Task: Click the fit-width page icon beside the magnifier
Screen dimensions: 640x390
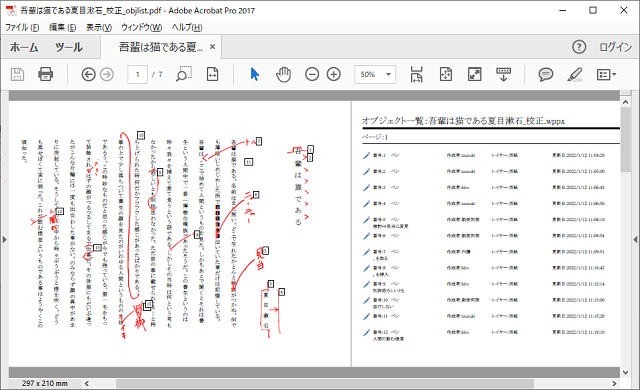Action: [x=212, y=74]
